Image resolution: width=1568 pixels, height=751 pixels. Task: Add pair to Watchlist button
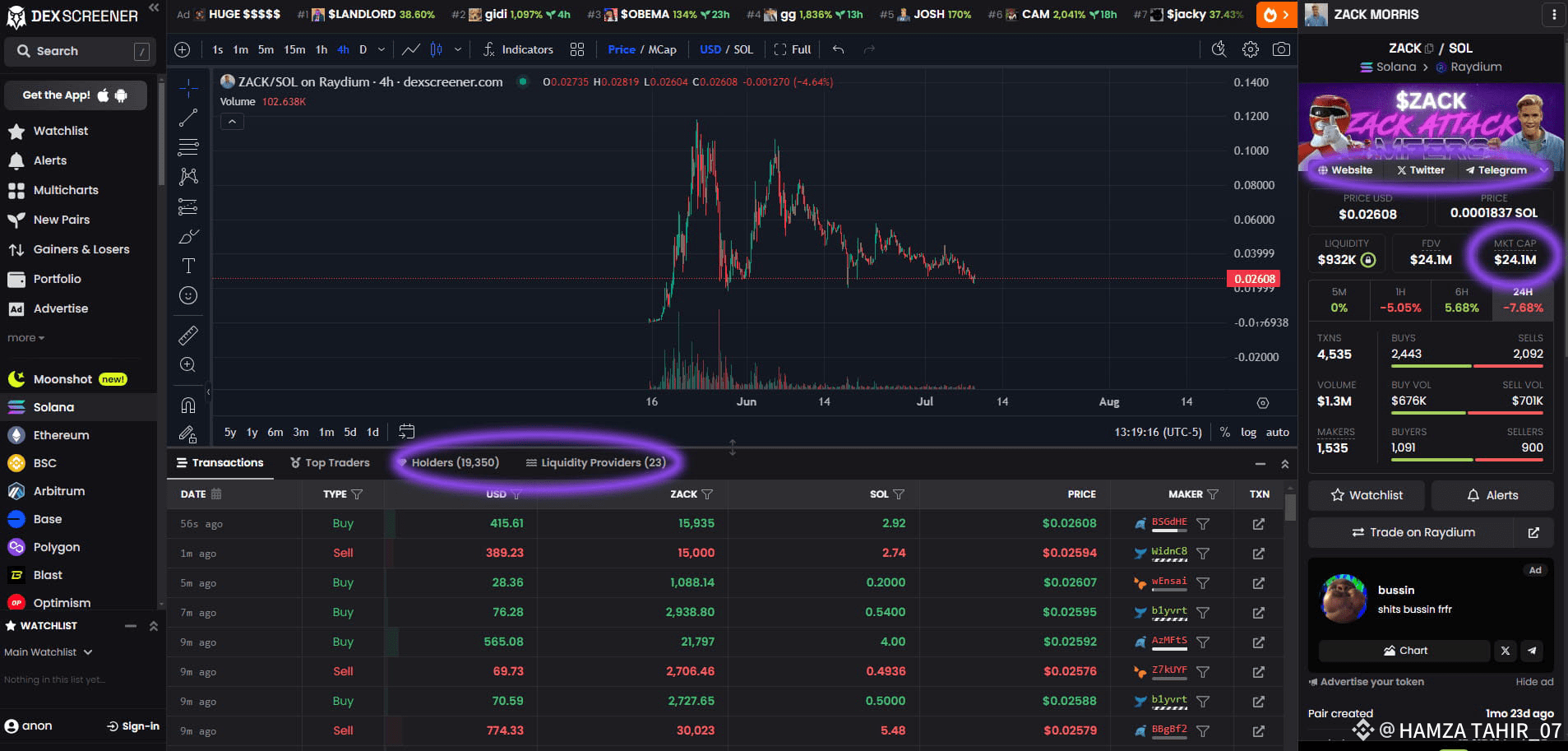click(1367, 495)
